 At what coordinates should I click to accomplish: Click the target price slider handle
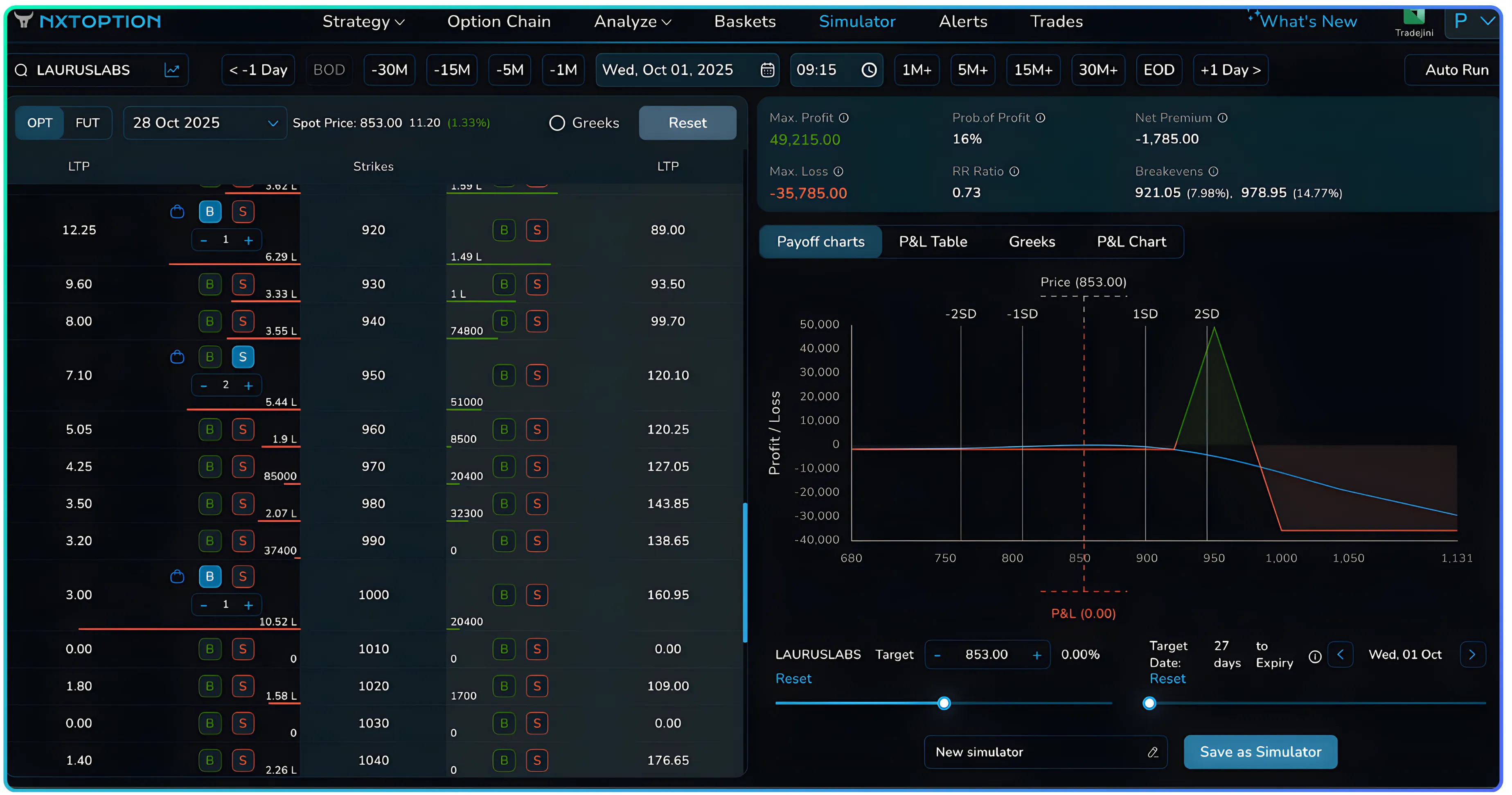click(944, 703)
